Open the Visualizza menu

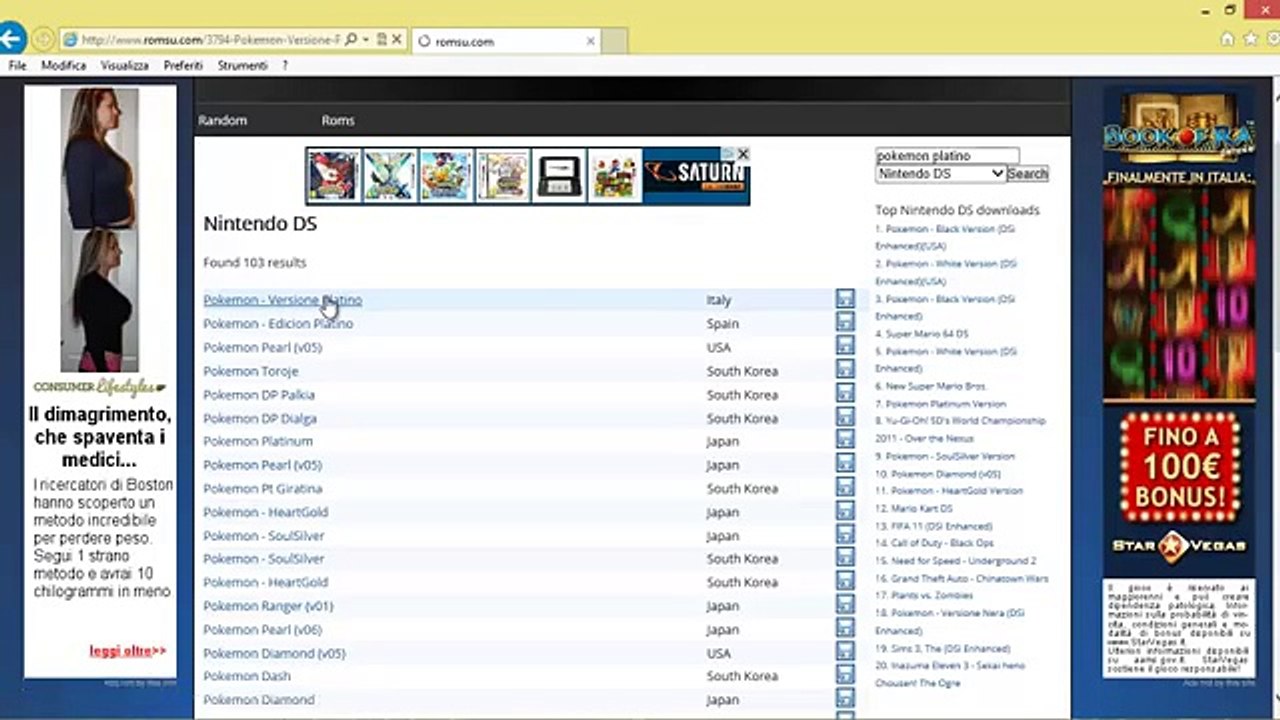[124, 65]
